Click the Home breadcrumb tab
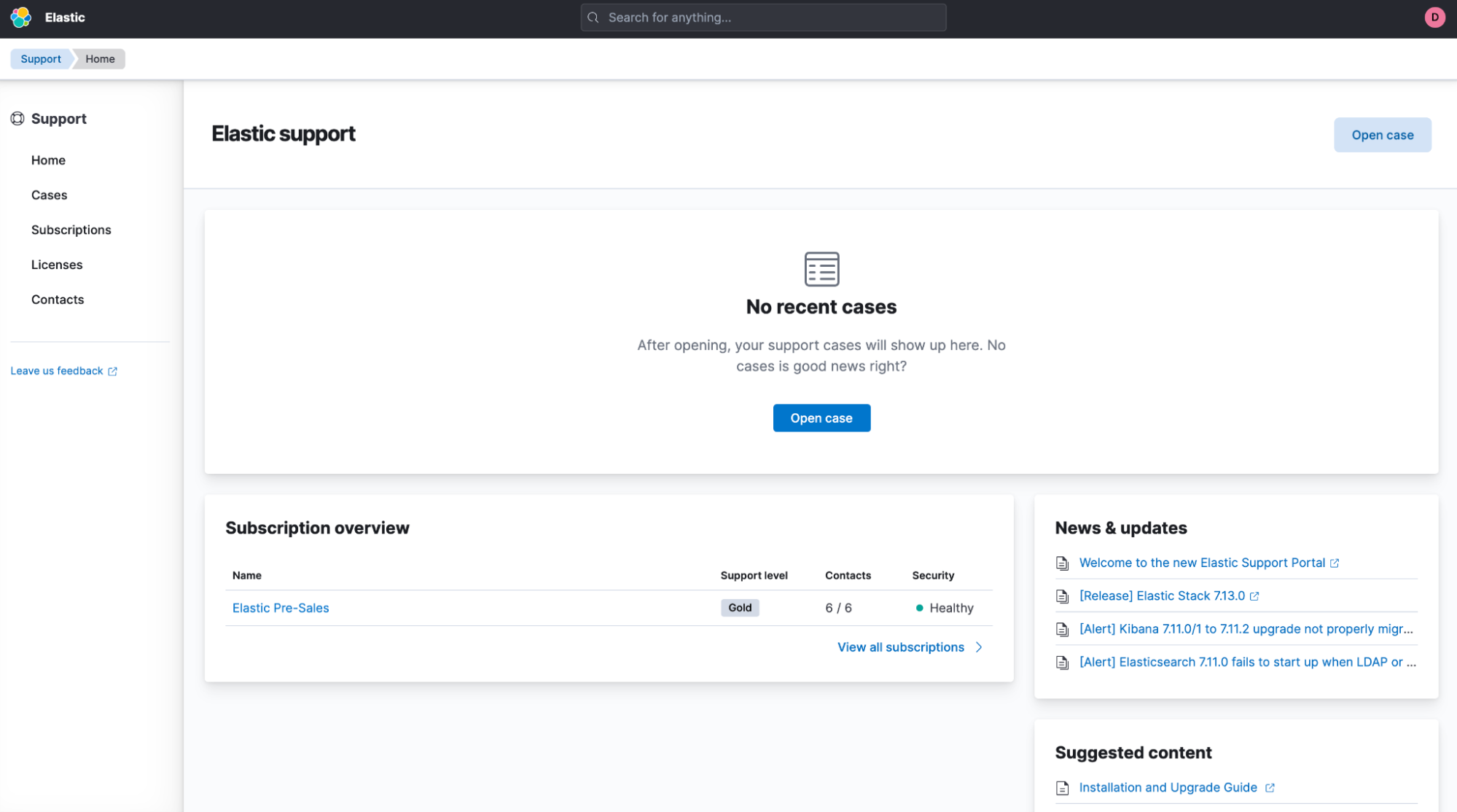Viewport: 1457px width, 812px height. pyautogui.click(x=100, y=58)
